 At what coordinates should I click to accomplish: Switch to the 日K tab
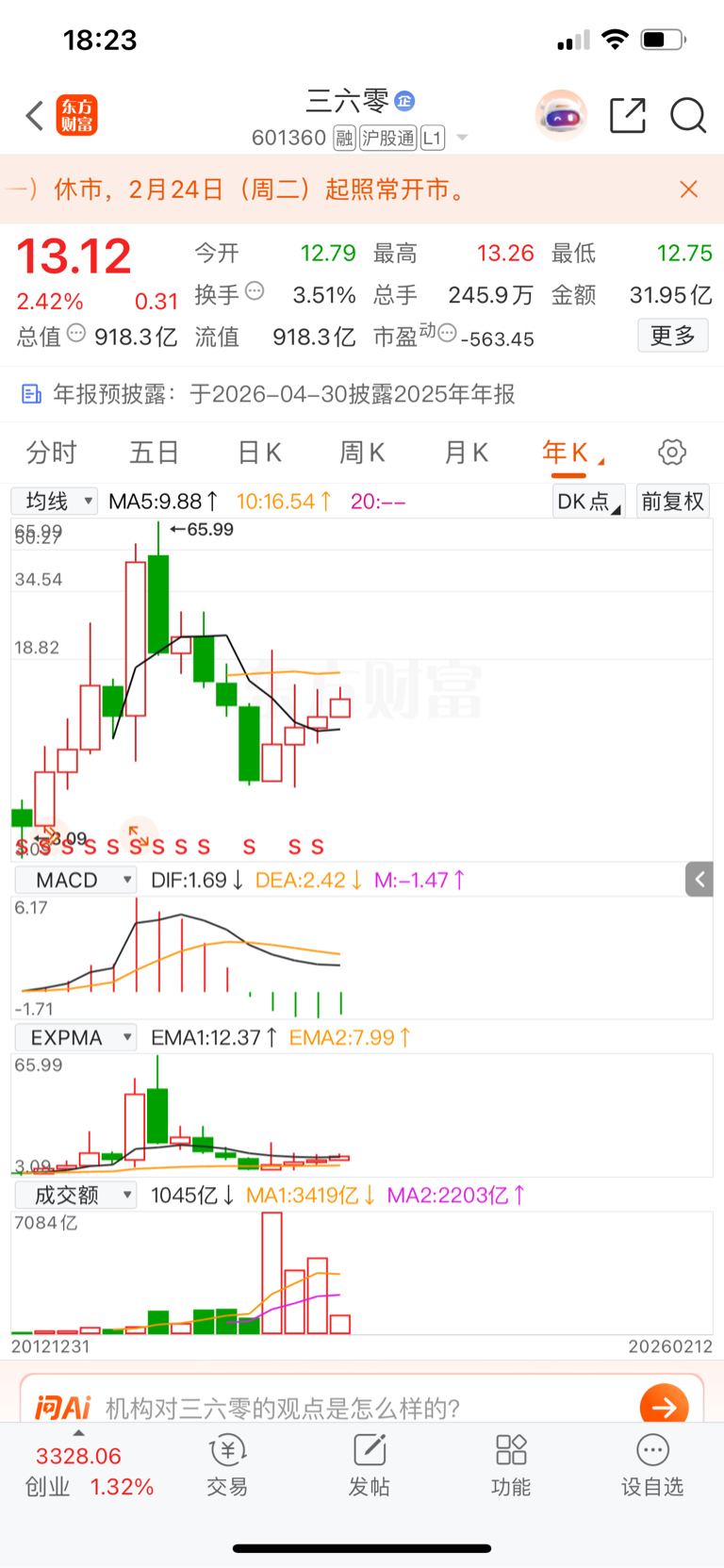coord(259,454)
